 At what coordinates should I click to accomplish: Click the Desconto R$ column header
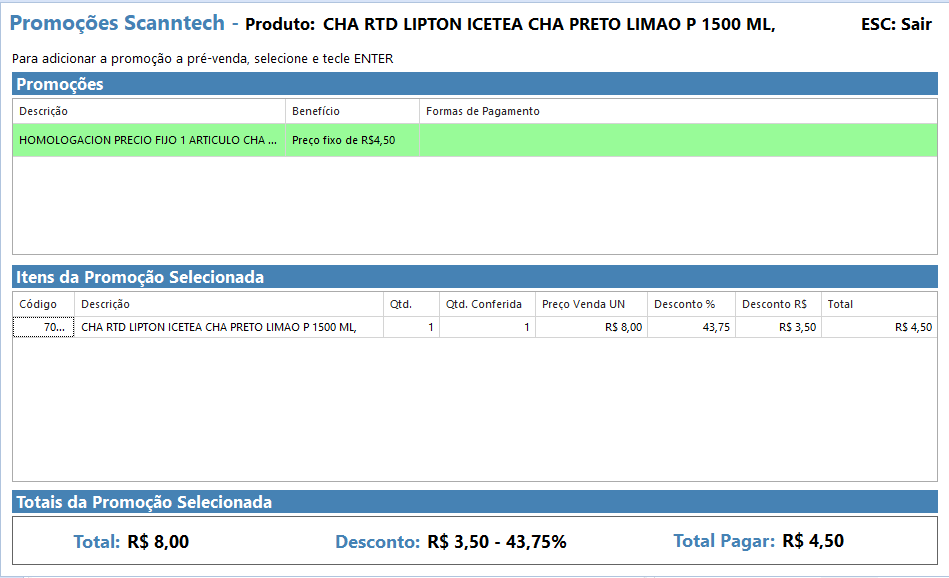pyautogui.click(x=777, y=304)
